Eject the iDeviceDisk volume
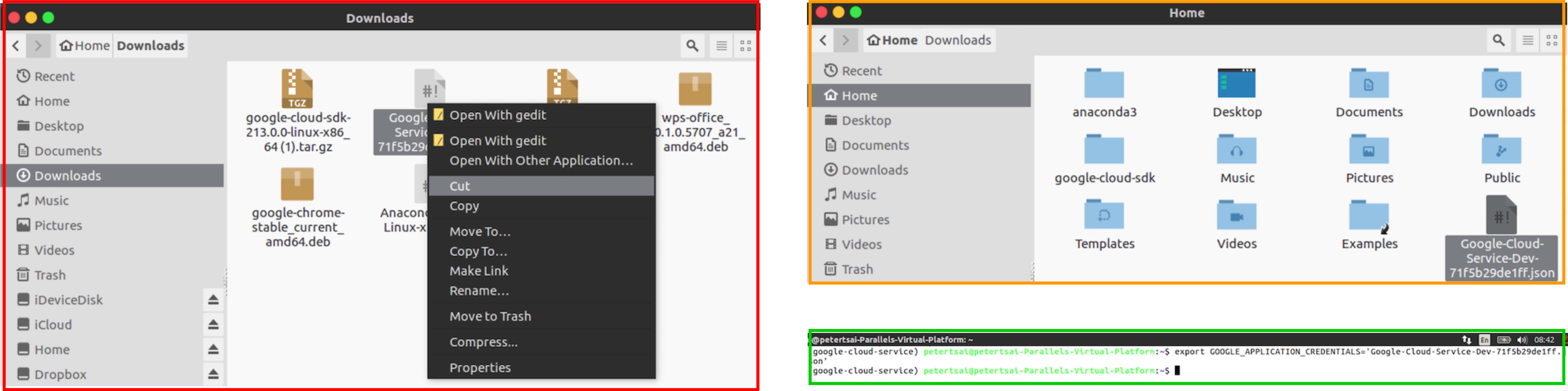This screenshot has height=391, width=1568. 213,300
